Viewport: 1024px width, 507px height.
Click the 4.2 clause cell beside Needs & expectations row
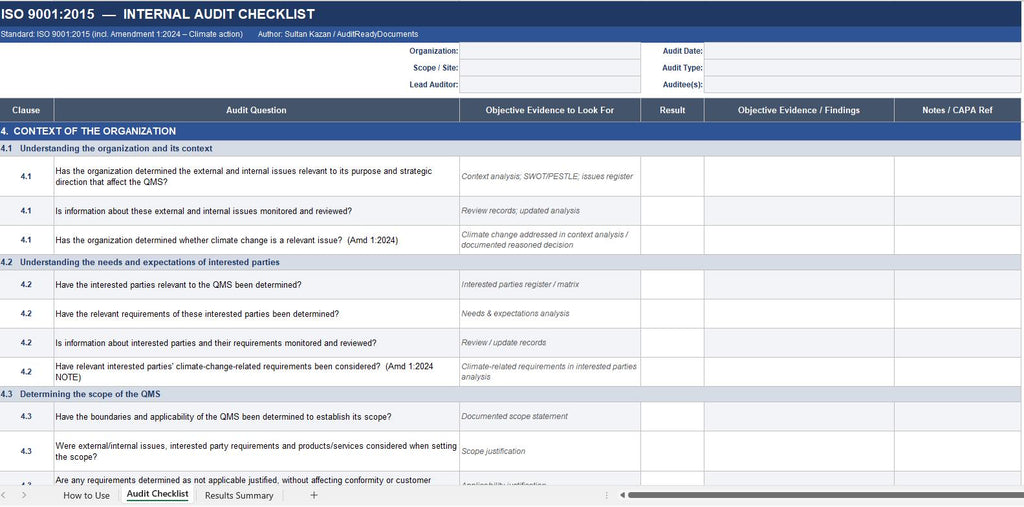(26, 314)
